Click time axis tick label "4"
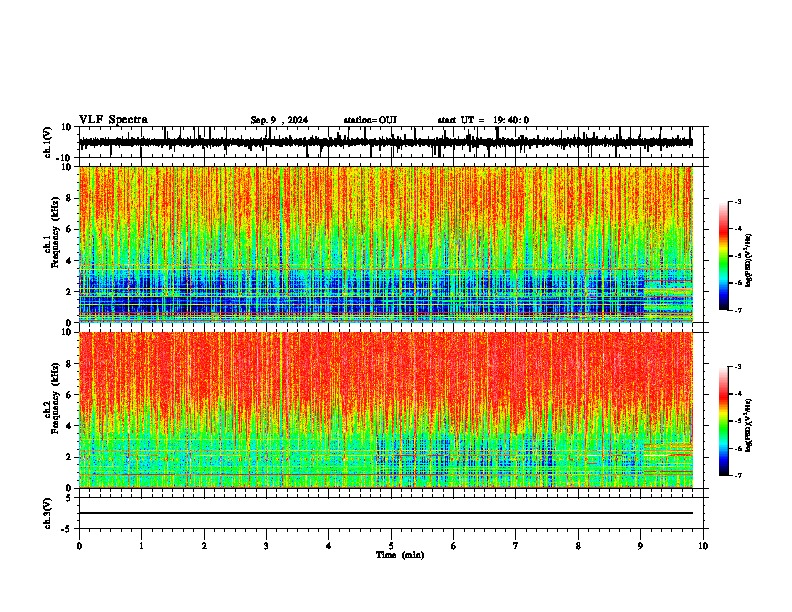The image size is (792, 612). pos(329,546)
